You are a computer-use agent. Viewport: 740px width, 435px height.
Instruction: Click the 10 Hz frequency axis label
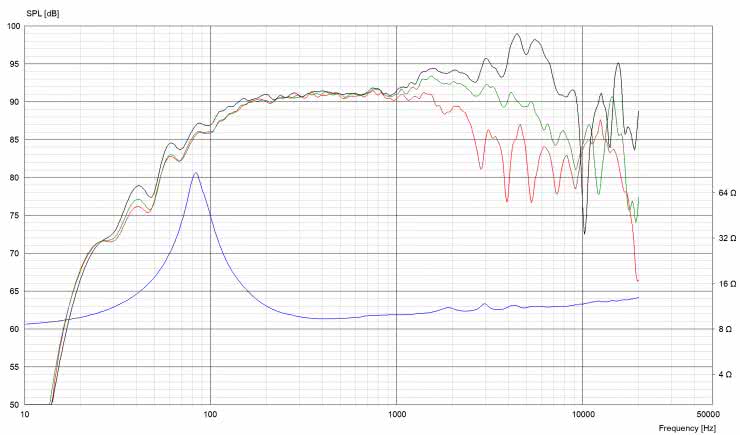[x=25, y=413]
